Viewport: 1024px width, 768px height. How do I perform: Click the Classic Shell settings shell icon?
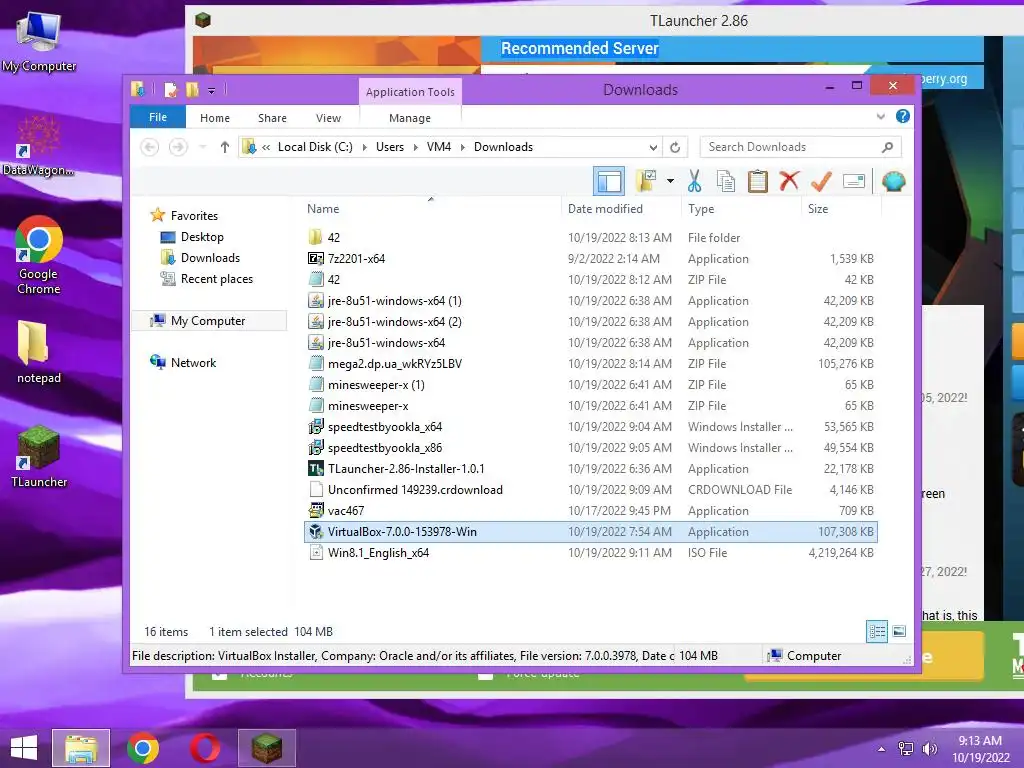893,181
